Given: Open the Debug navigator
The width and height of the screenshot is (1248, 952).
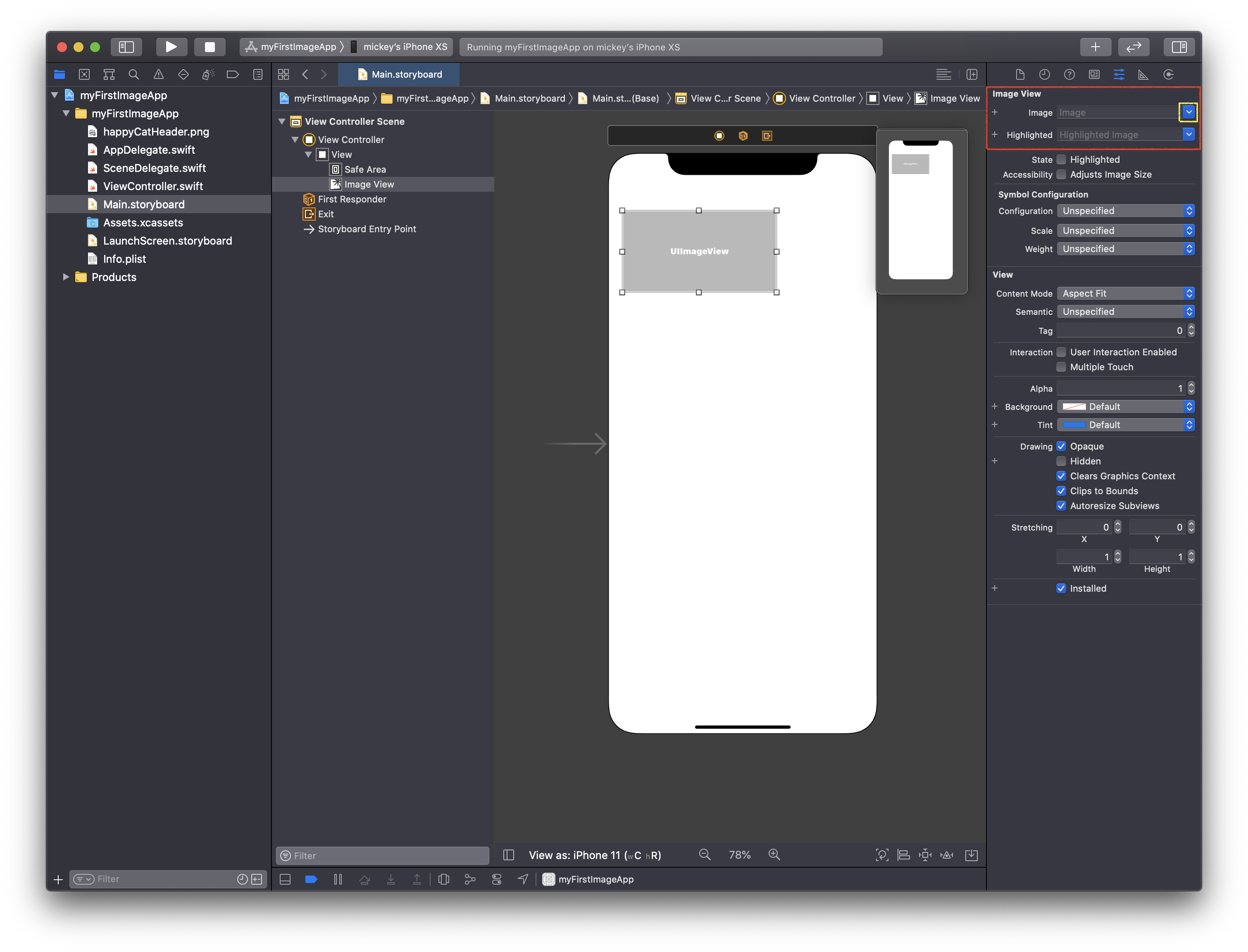Looking at the screenshot, I should click(x=208, y=74).
